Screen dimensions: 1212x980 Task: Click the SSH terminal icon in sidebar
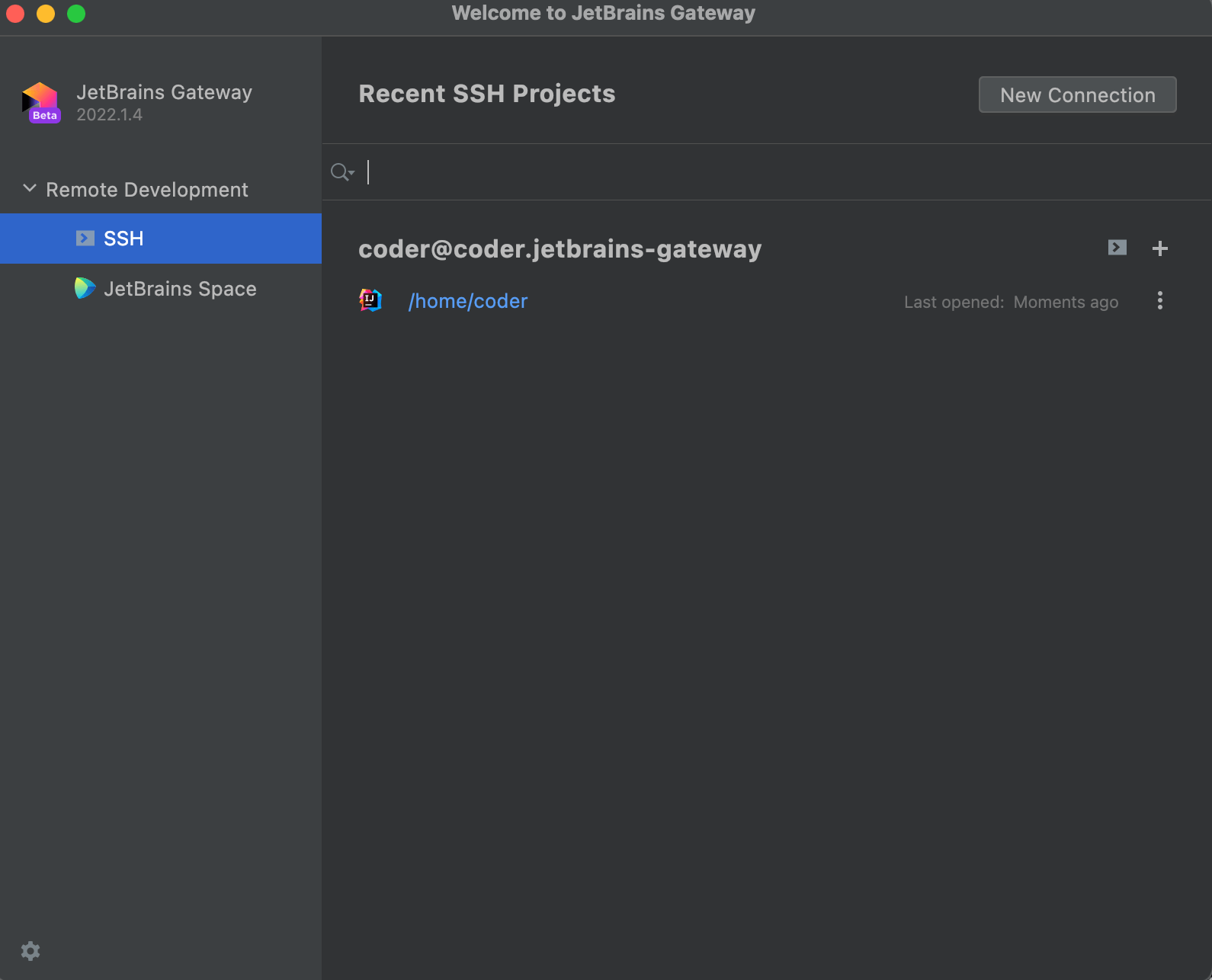coord(85,239)
